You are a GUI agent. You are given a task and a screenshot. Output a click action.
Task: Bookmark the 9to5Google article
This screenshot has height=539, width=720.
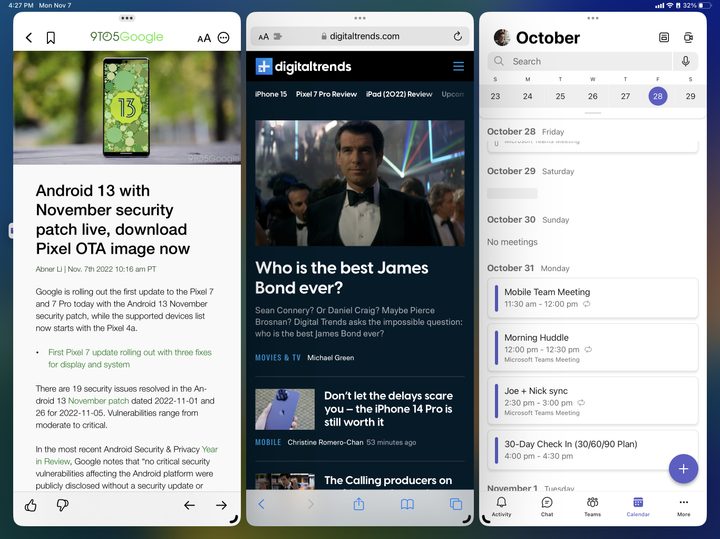click(51, 38)
